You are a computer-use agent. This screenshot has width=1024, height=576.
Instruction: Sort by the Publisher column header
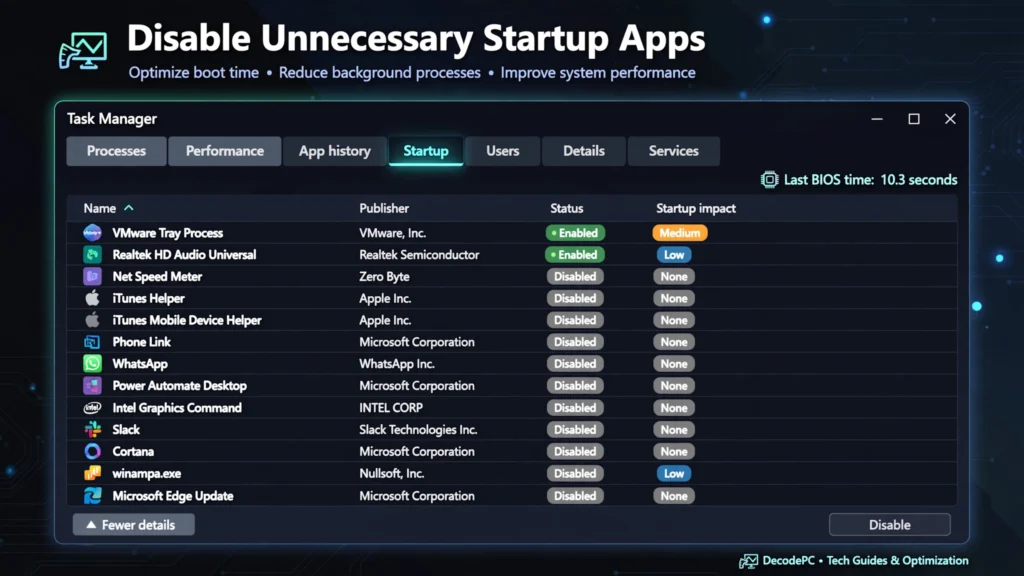[x=384, y=208]
